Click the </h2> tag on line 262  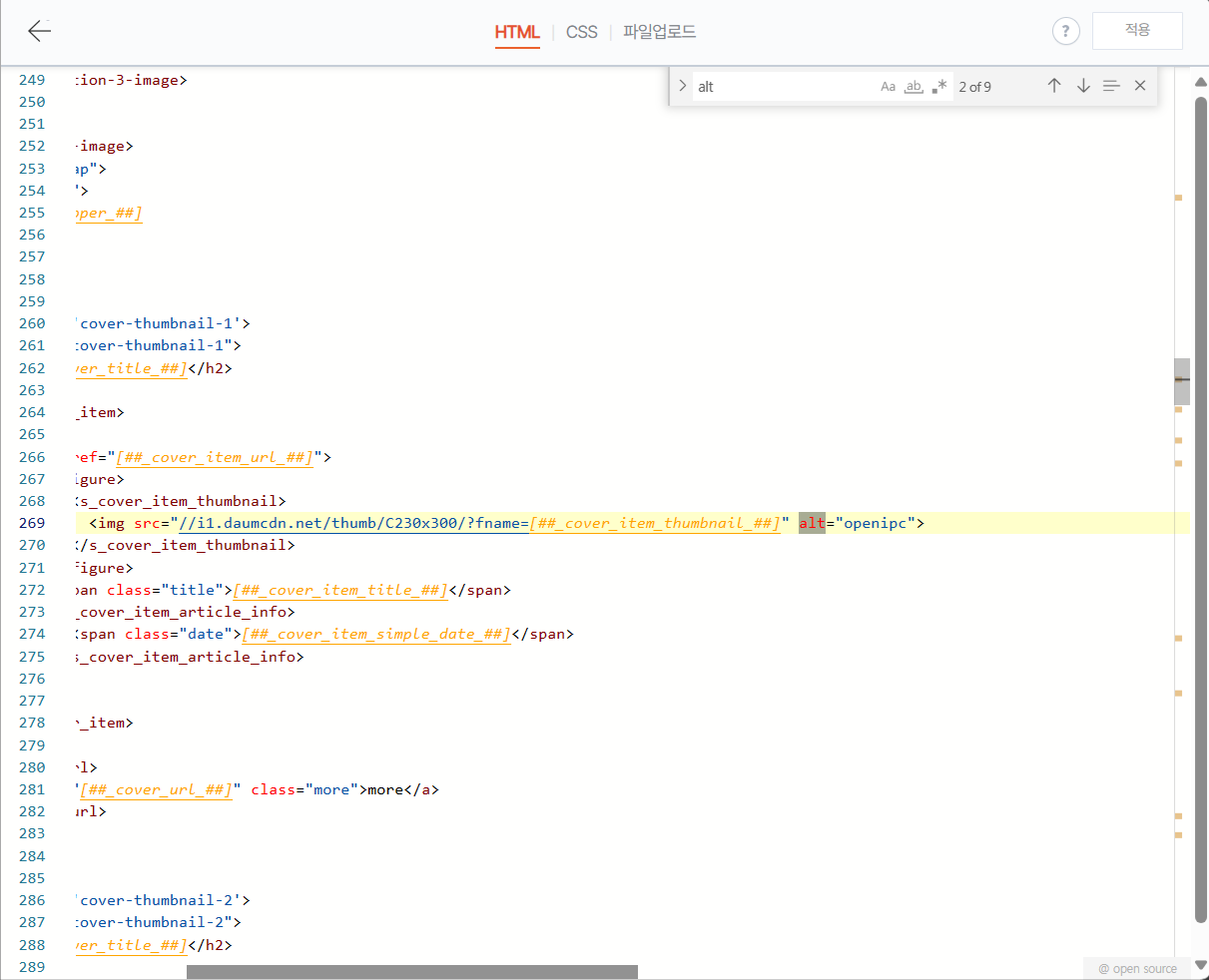tap(210, 368)
